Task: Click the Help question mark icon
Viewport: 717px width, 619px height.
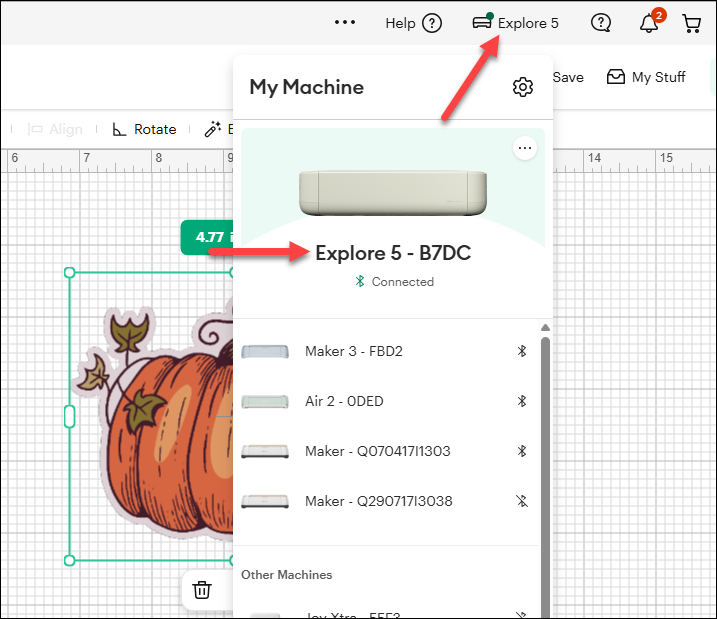Action: point(432,23)
